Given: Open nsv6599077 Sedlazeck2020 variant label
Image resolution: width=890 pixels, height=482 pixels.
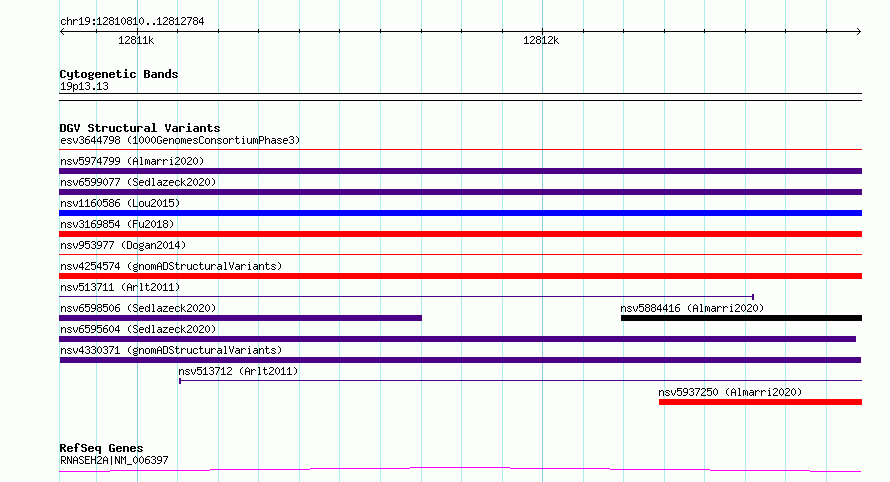Looking at the screenshot, I should click(138, 182).
